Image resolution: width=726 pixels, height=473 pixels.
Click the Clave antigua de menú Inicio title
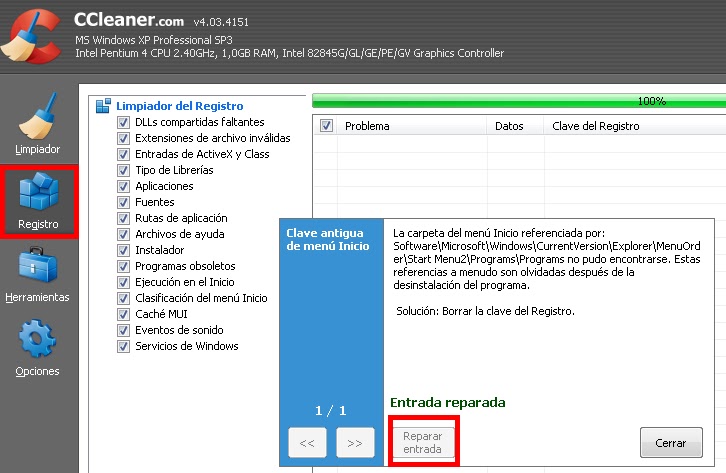click(328, 239)
